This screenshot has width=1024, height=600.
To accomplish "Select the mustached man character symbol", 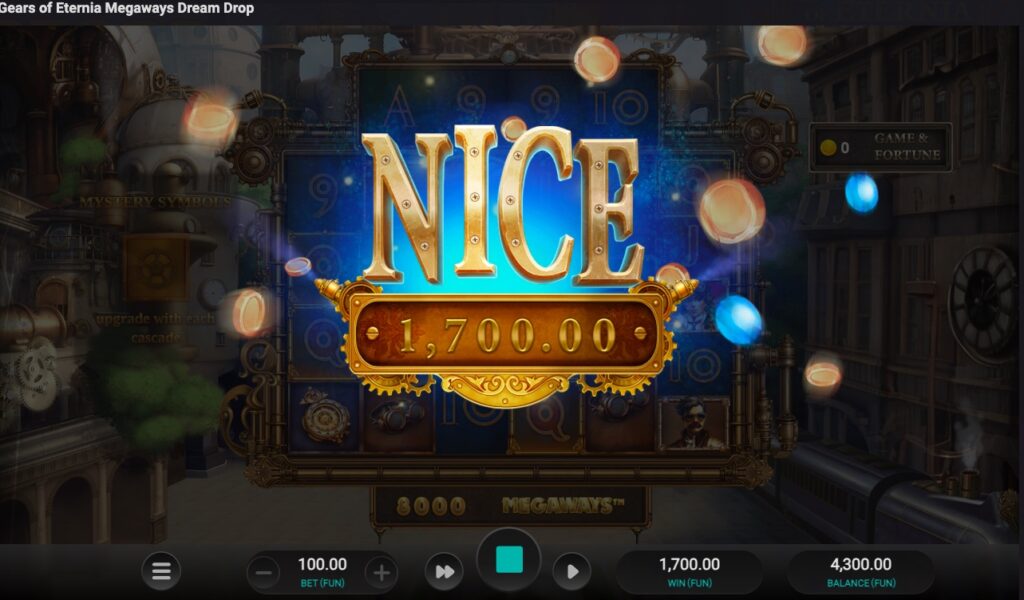I will (694, 424).
